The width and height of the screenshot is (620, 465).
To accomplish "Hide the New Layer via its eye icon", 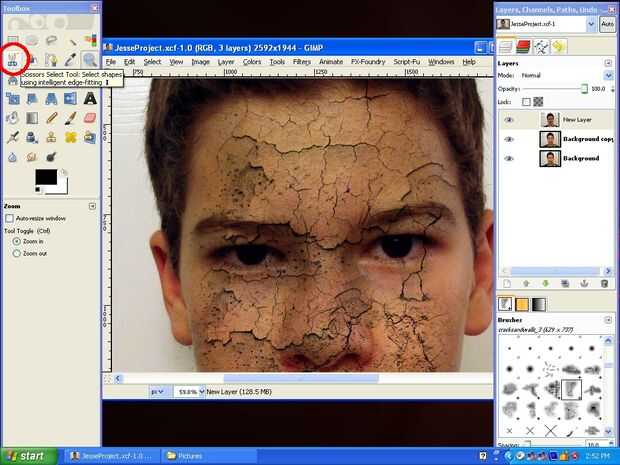I will pyautogui.click(x=508, y=120).
